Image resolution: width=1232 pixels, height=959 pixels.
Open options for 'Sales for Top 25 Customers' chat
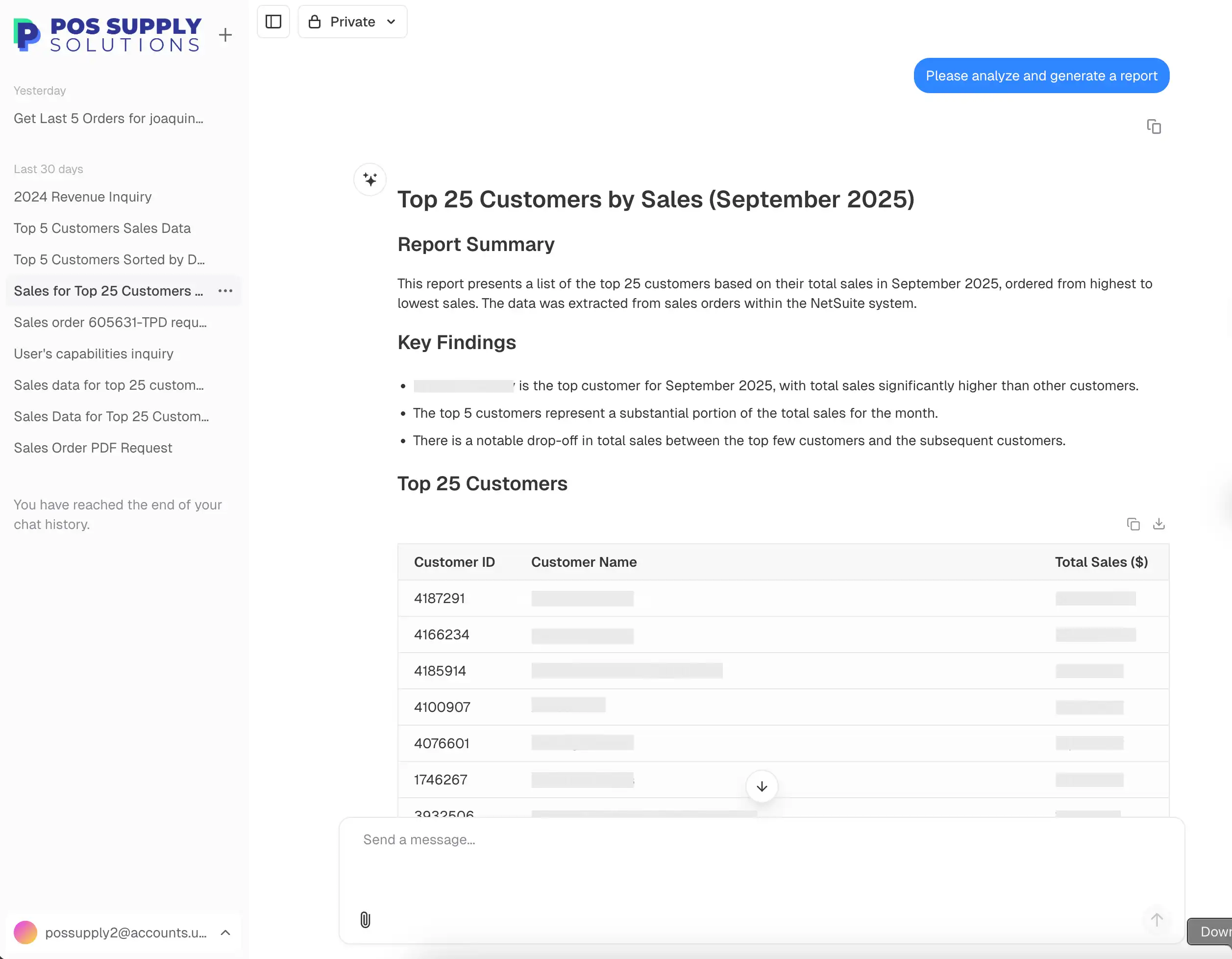[225, 291]
